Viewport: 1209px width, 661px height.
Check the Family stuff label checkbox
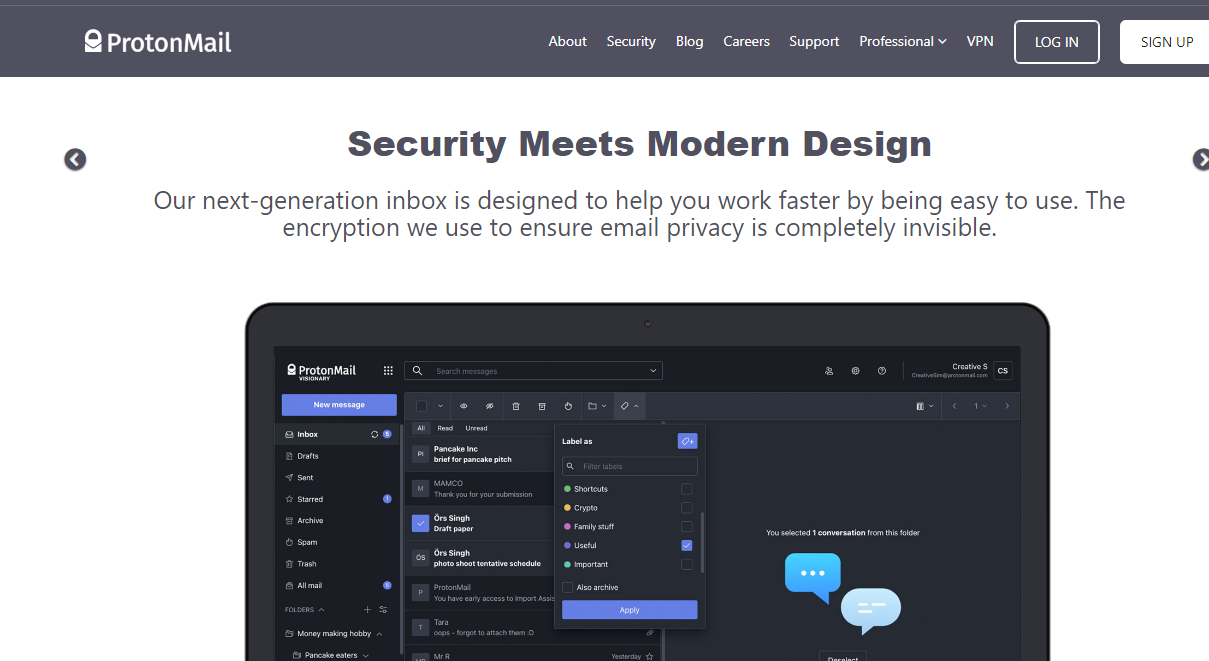pyautogui.click(x=687, y=527)
